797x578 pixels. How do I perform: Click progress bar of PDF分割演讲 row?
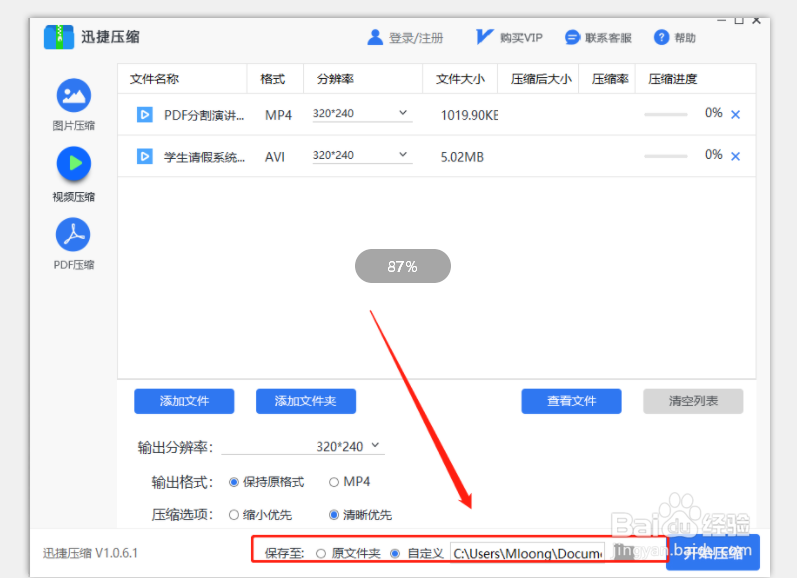coord(666,114)
